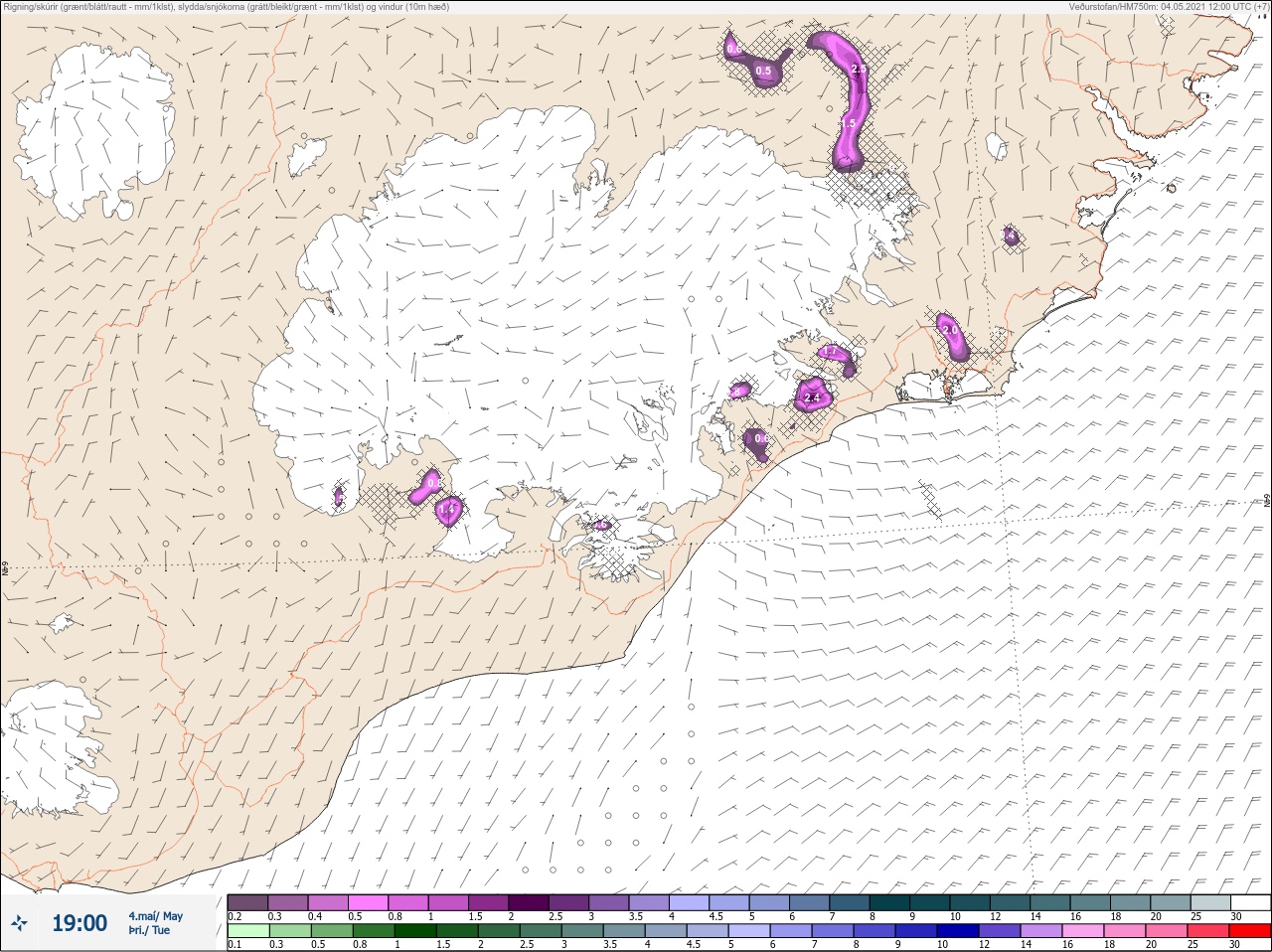Click the small 0.4 precipitation cell
Screen dimensions: 1272x952
[1010, 237]
